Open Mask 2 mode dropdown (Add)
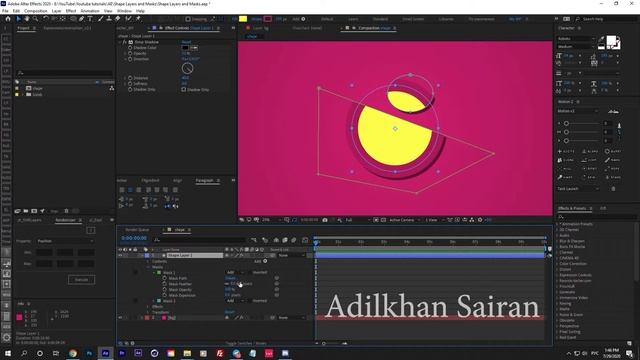 236,301
